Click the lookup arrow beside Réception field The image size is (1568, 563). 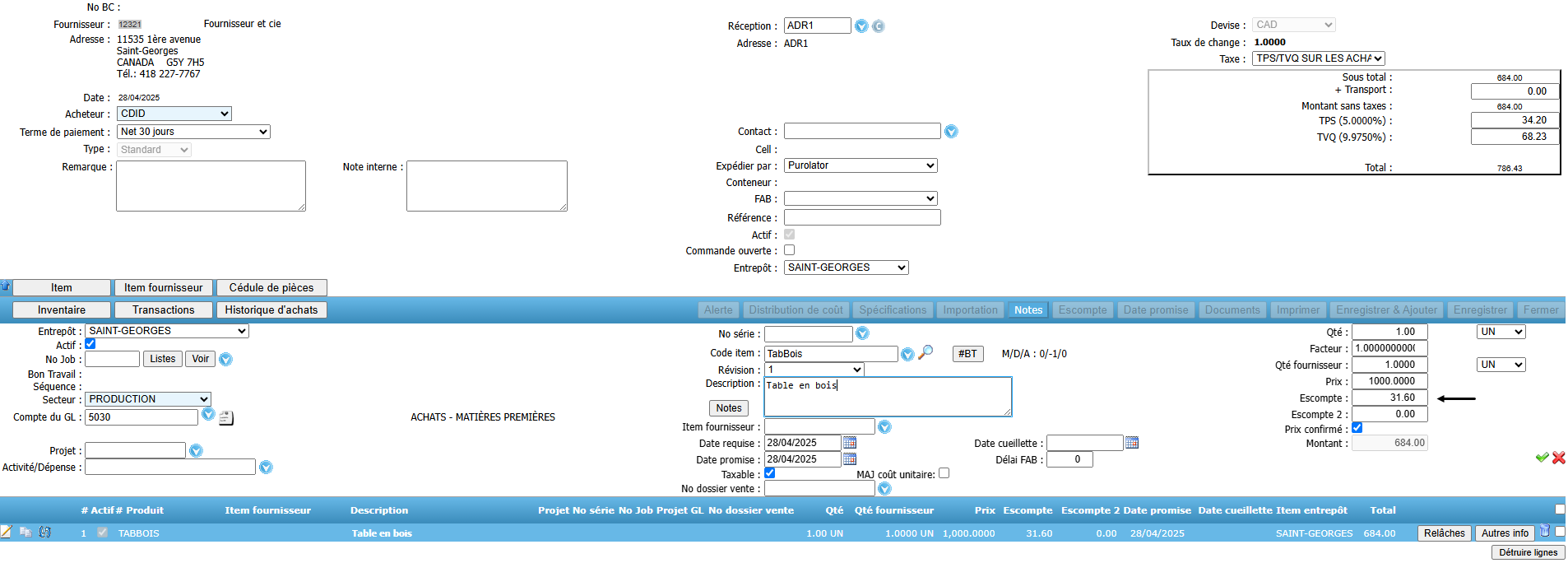(x=861, y=26)
